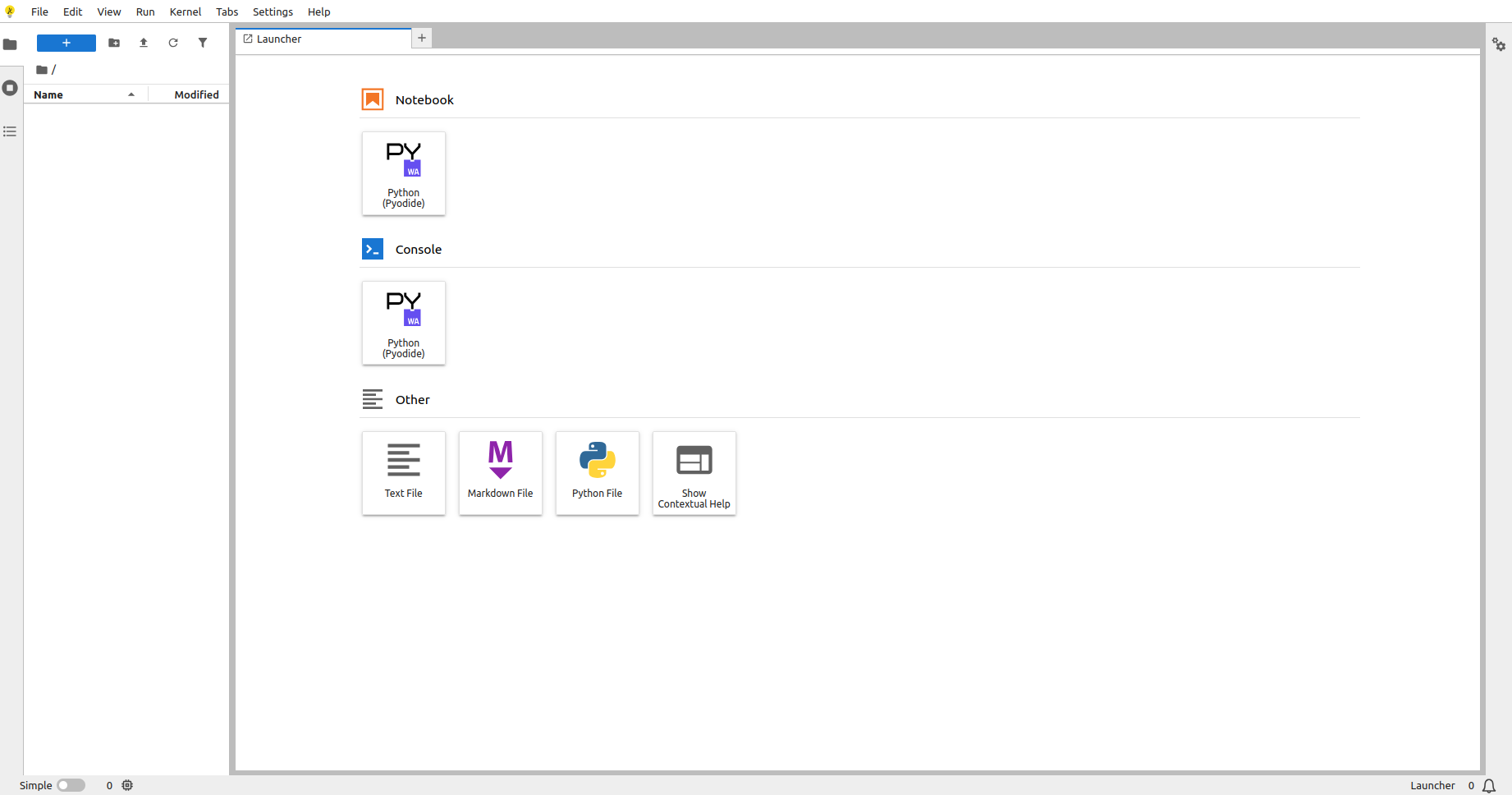1512x795 pixels.
Task: Open the file filter icon
Action: point(203,43)
